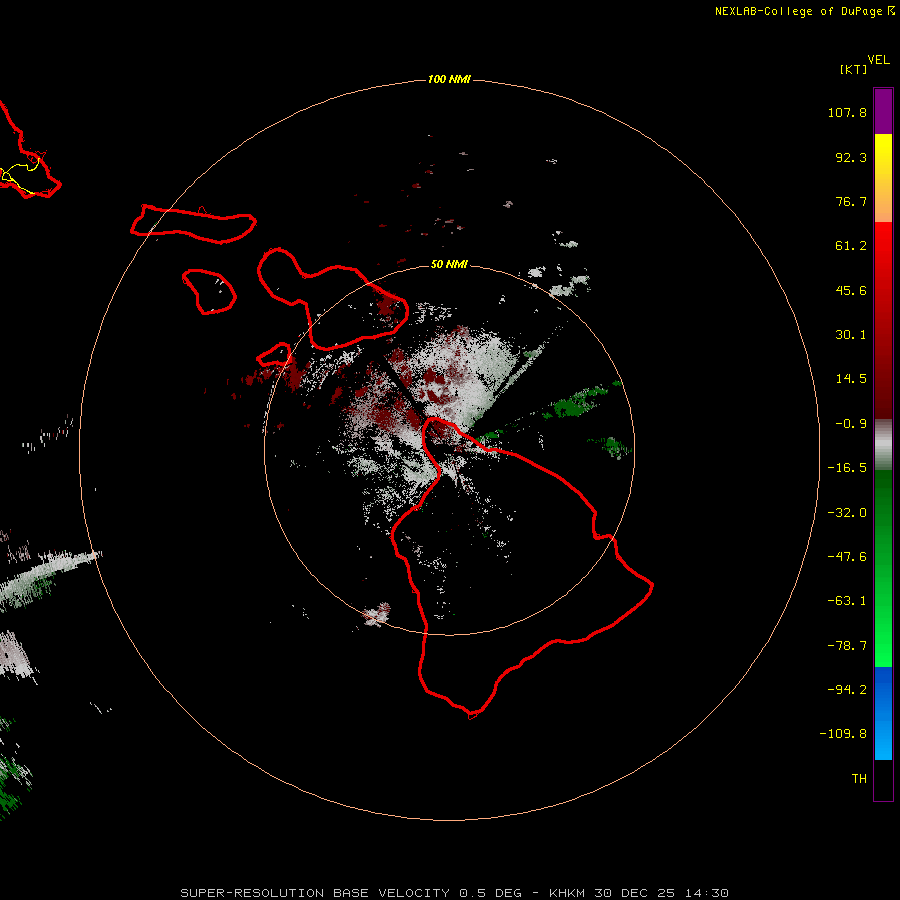Click the 76.7 velocity legend value
900x900 pixels.
point(851,201)
